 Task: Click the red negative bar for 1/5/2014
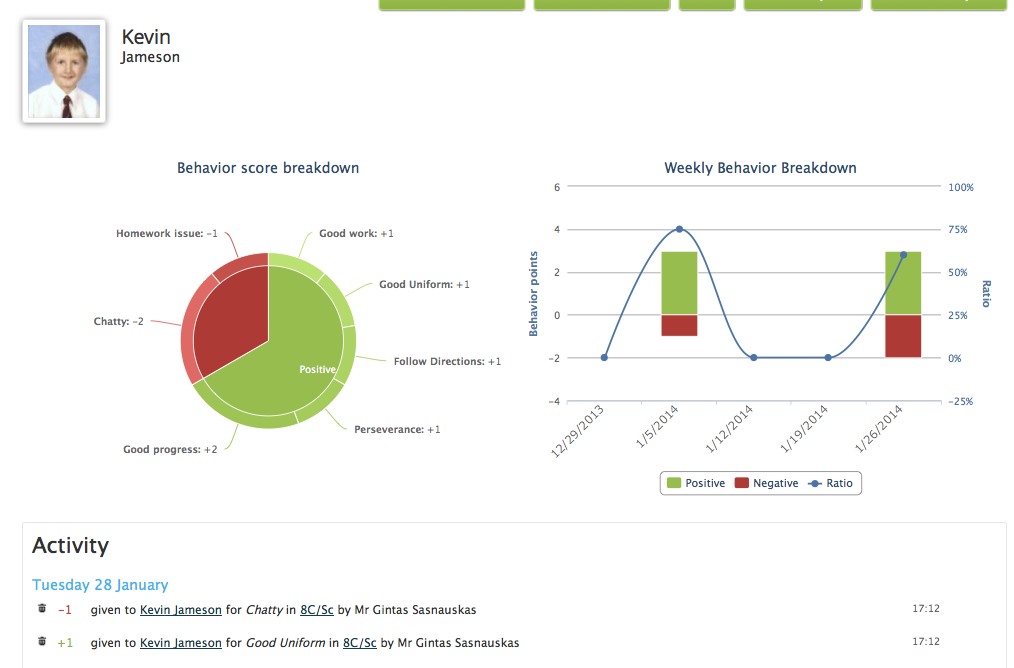pyautogui.click(x=679, y=325)
